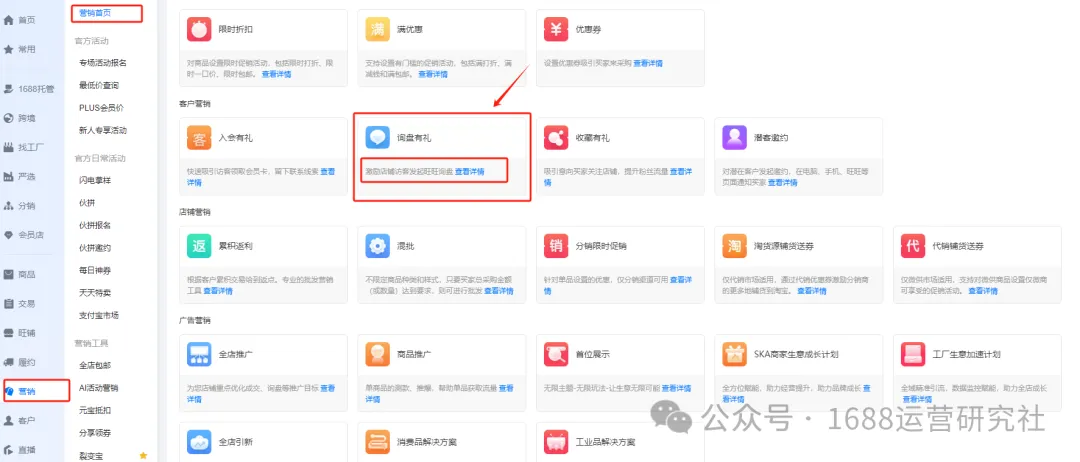Click 查看详情 link in 限时折扣 card
Viewport: 1080px width, 462px height.
(276, 74)
